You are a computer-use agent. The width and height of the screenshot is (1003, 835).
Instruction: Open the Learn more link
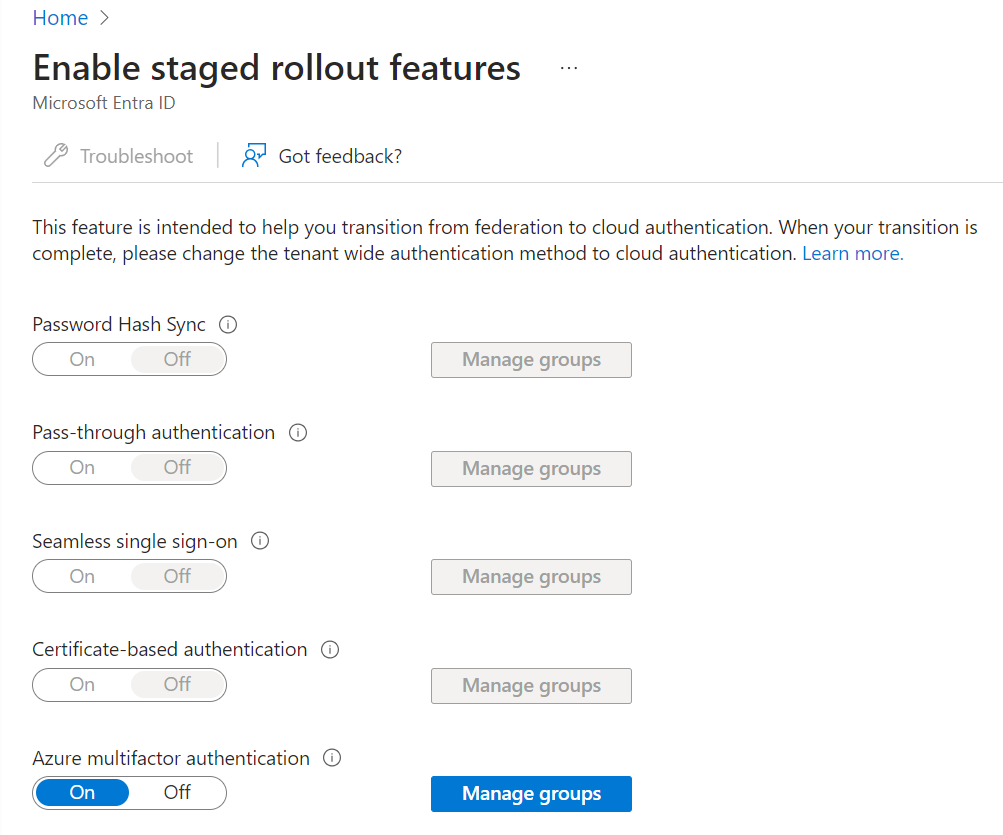point(852,254)
